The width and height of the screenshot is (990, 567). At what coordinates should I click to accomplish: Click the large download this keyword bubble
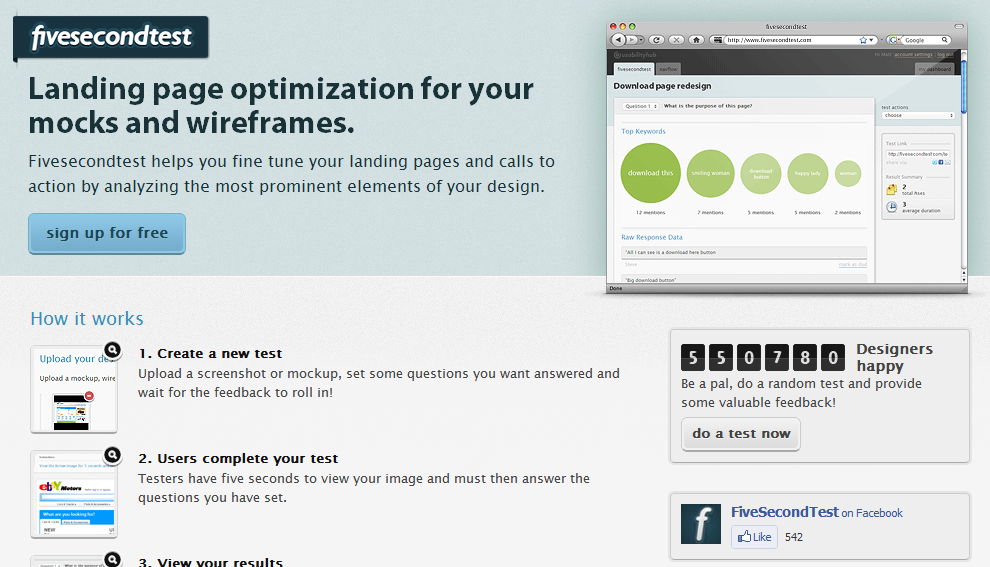tap(651, 173)
